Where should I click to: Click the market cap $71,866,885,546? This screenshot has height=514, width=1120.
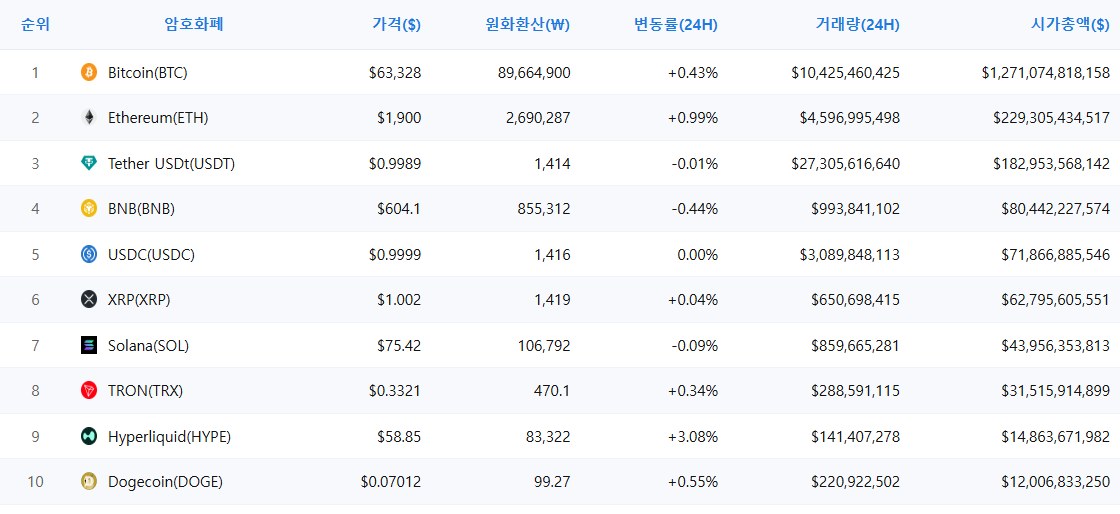[x=1056, y=255]
